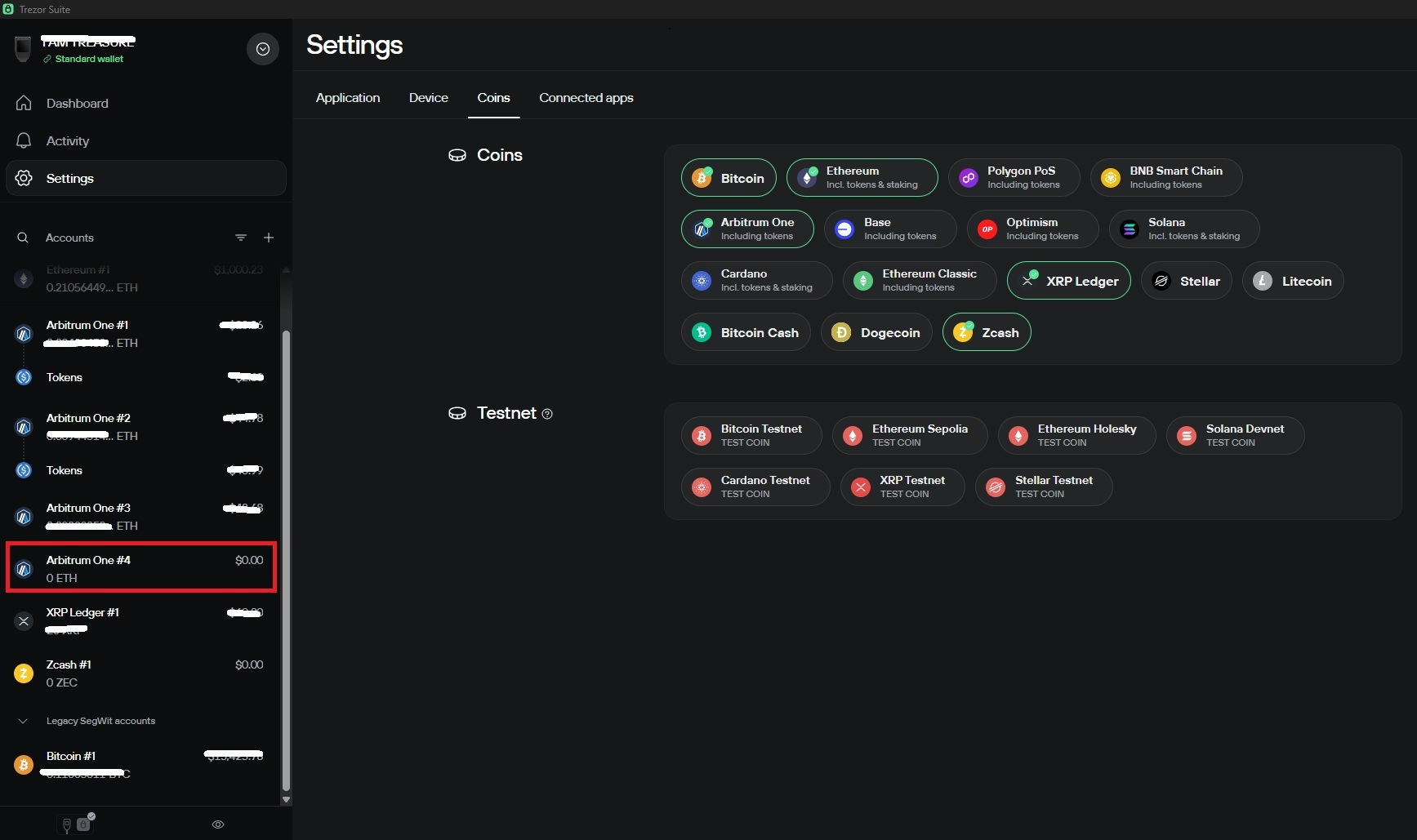Open the device switcher chevron button
The image size is (1417, 840).
(263, 49)
